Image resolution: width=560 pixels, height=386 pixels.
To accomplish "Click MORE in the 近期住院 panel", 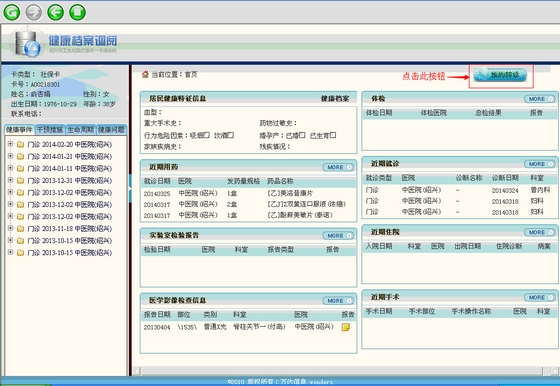I will (540, 232).
